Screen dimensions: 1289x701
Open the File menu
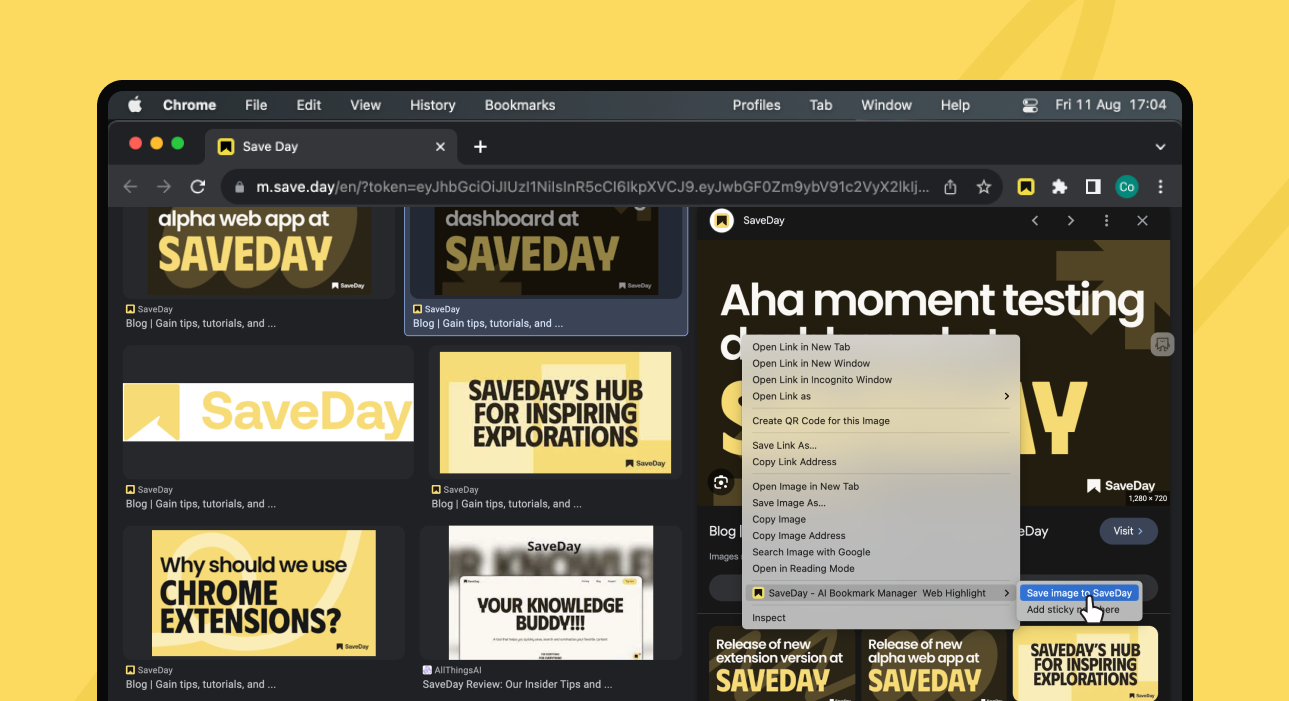click(x=256, y=105)
